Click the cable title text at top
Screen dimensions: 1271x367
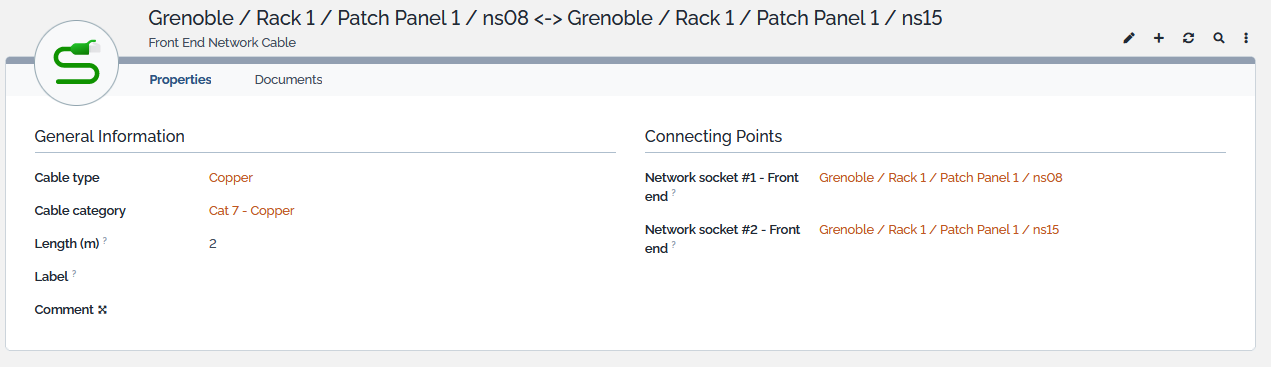[545, 18]
